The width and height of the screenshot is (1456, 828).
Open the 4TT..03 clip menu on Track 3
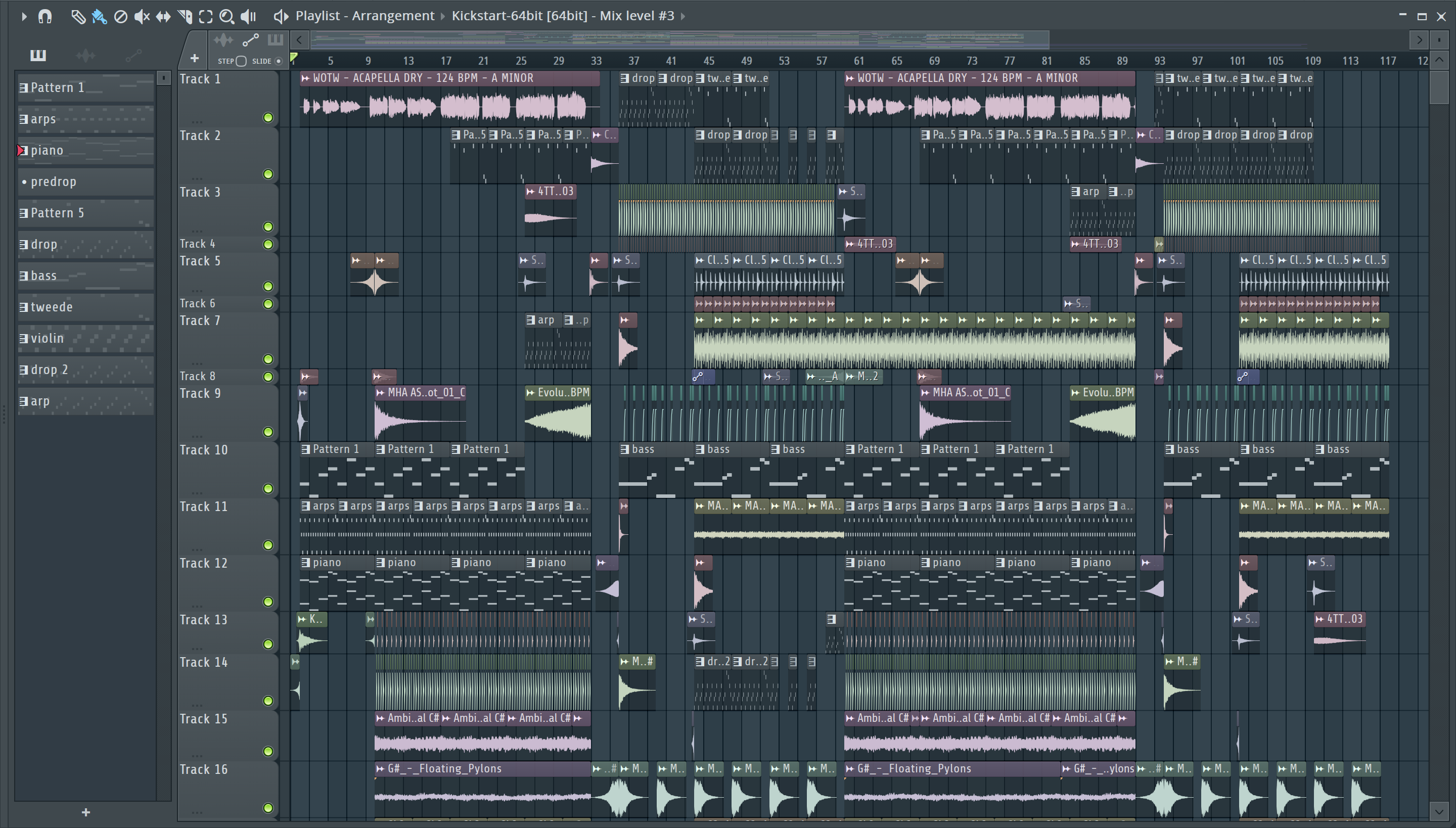pyautogui.click(x=531, y=192)
